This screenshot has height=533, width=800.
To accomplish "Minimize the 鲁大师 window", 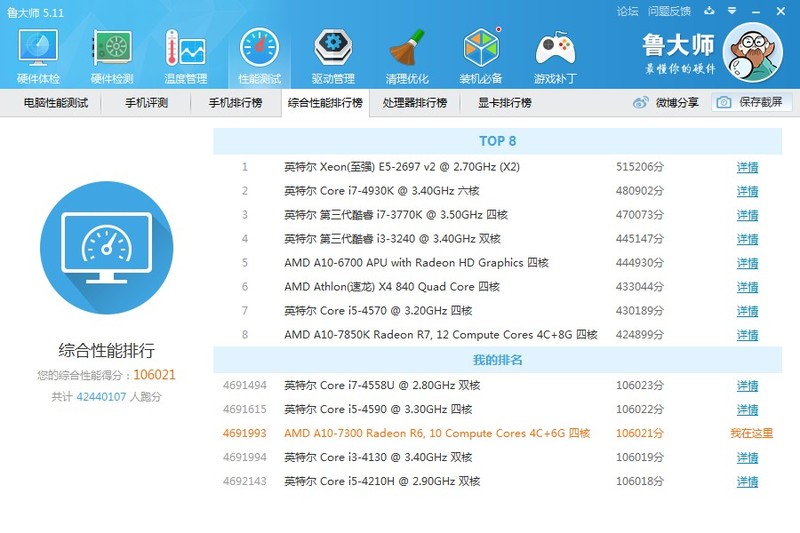I will (x=756, y=11).
